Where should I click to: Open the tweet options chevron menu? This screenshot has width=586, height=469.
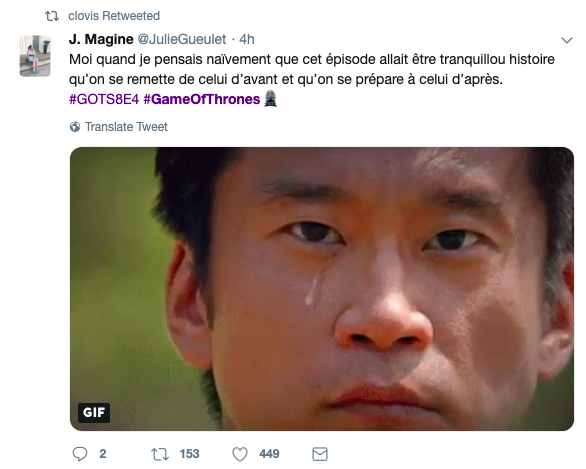coord(567,40)
